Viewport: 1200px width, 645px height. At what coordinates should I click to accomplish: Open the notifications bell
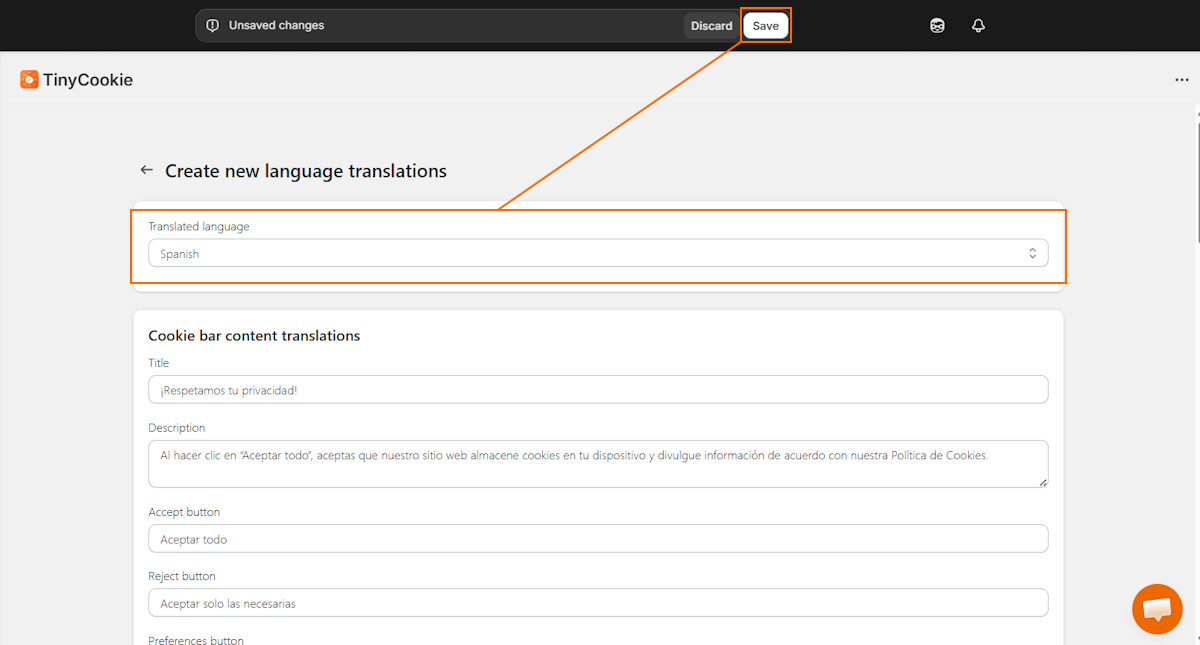pos(978,25)
